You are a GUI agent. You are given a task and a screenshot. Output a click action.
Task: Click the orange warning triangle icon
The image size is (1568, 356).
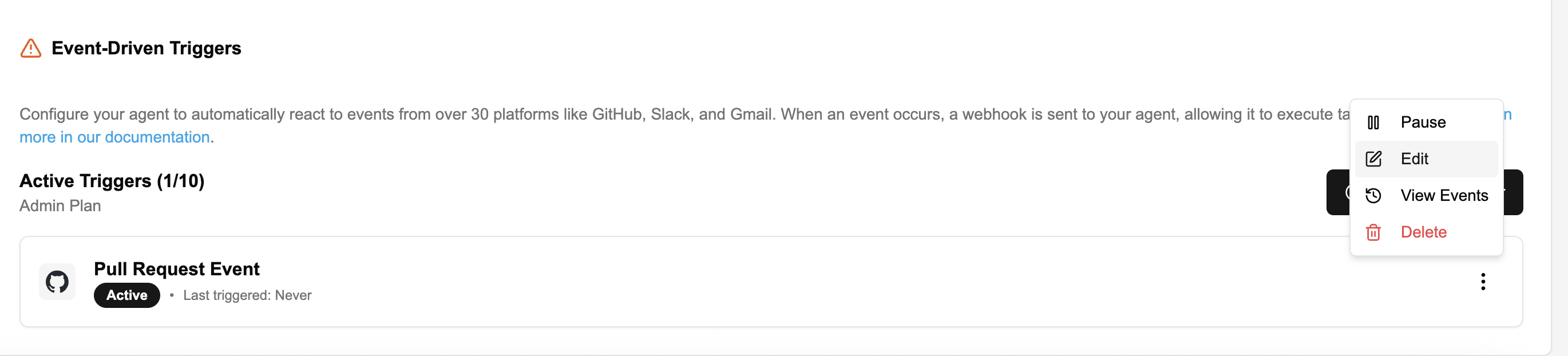30,48
